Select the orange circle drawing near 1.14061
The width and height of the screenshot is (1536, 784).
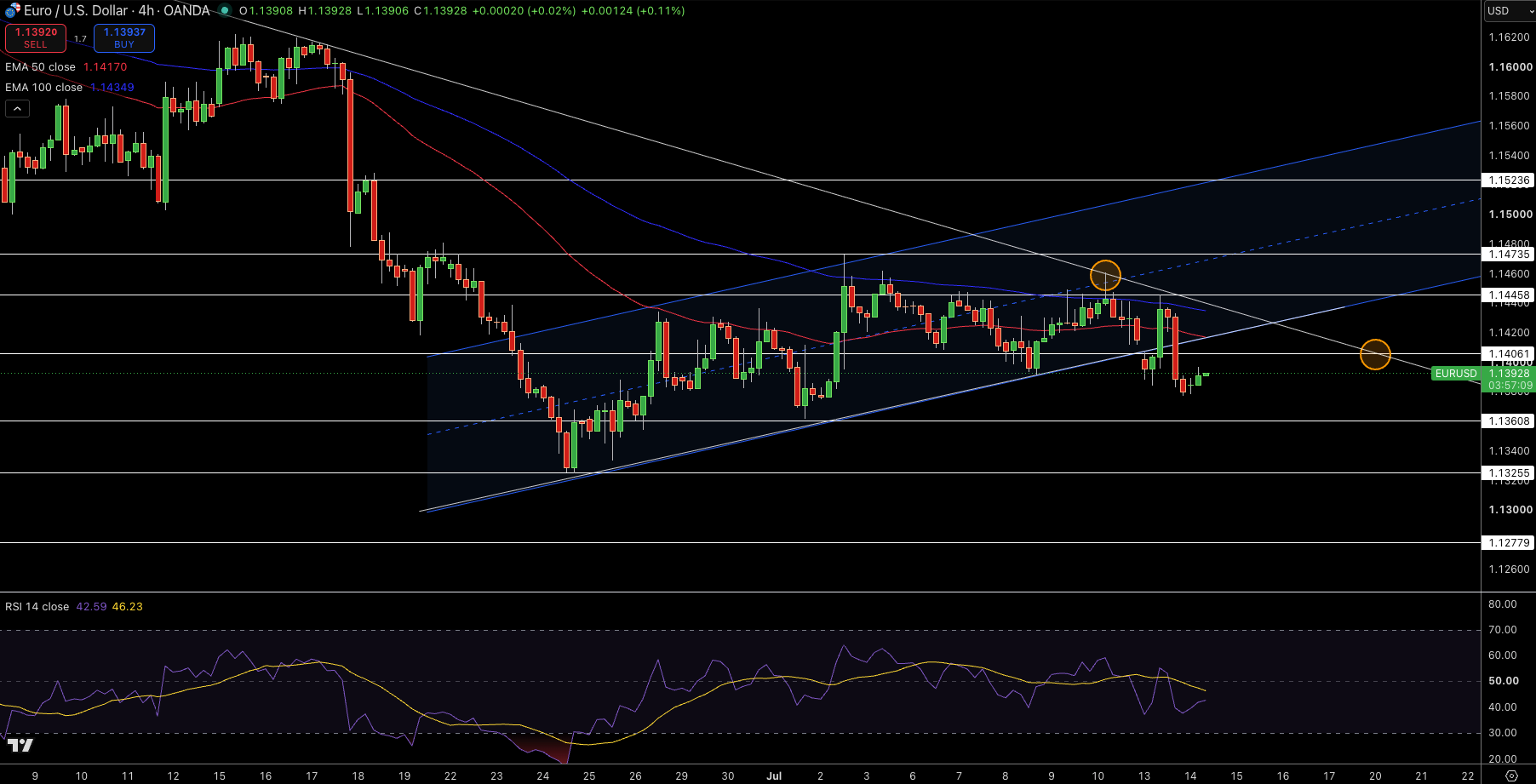1375,354
